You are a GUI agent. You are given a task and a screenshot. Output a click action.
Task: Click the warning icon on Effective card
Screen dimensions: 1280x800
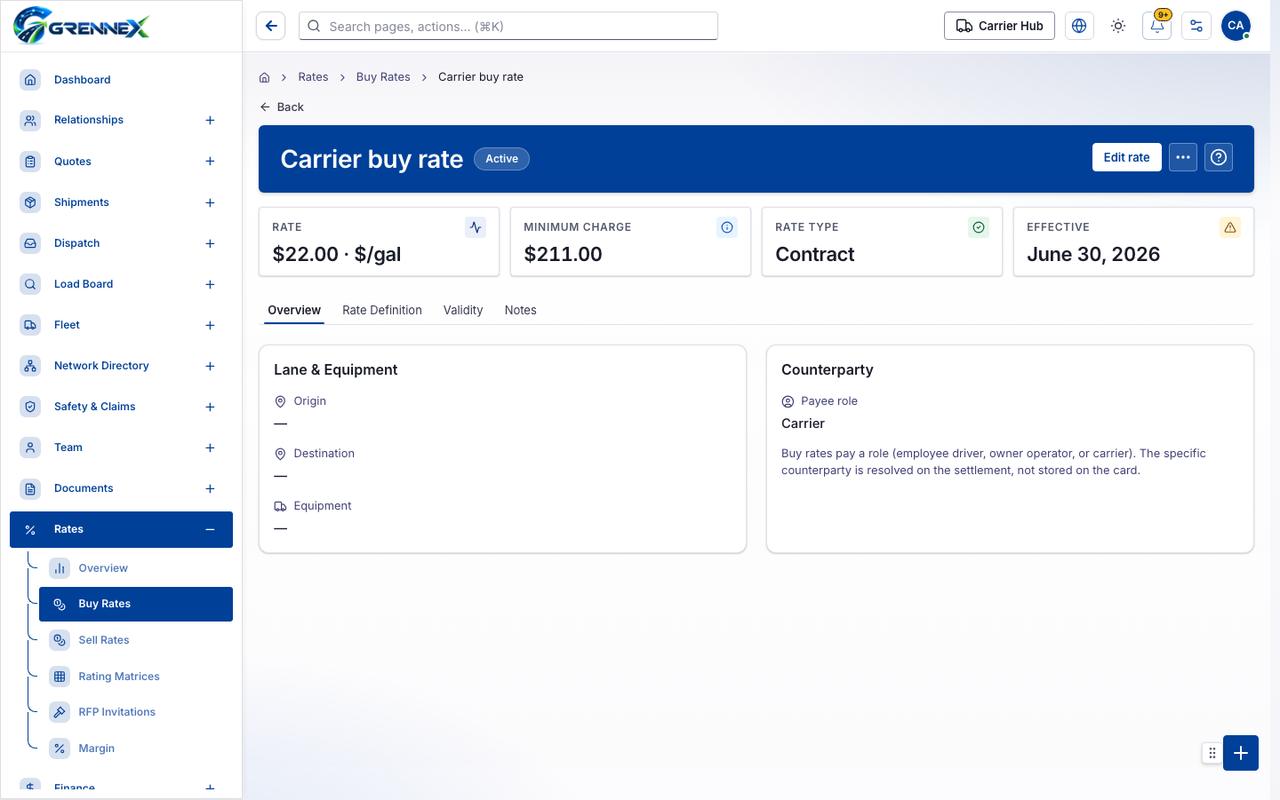click(x=1230, y=227)
